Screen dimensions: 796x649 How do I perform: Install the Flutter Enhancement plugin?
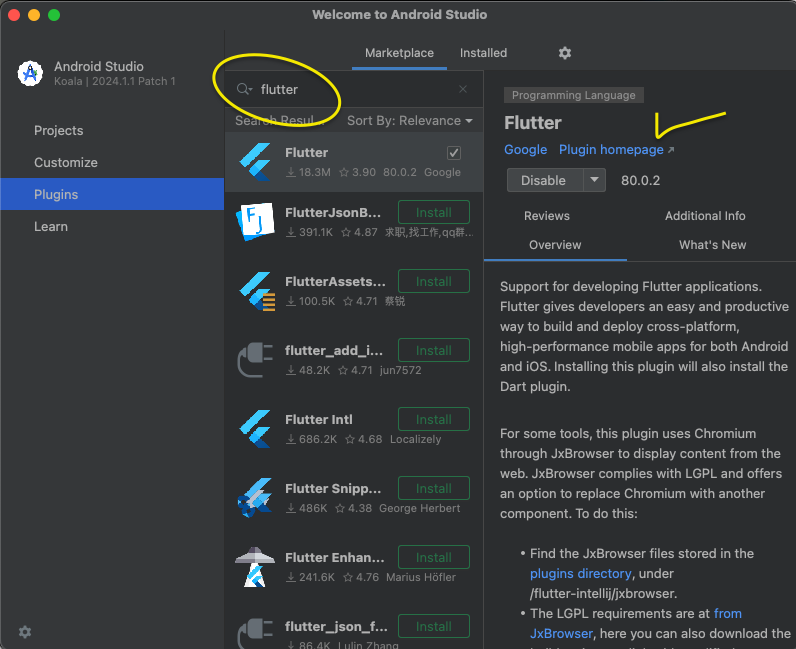click(x=434, y=558)
